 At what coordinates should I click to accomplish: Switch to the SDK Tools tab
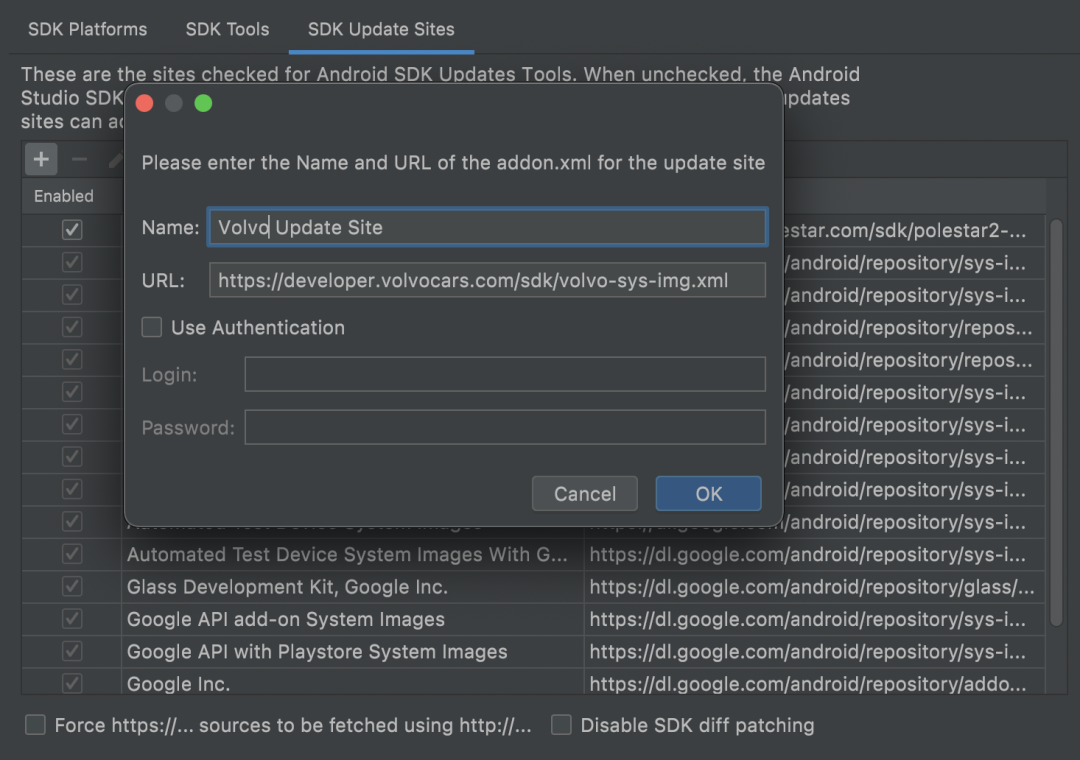click(x=227, y=29)
